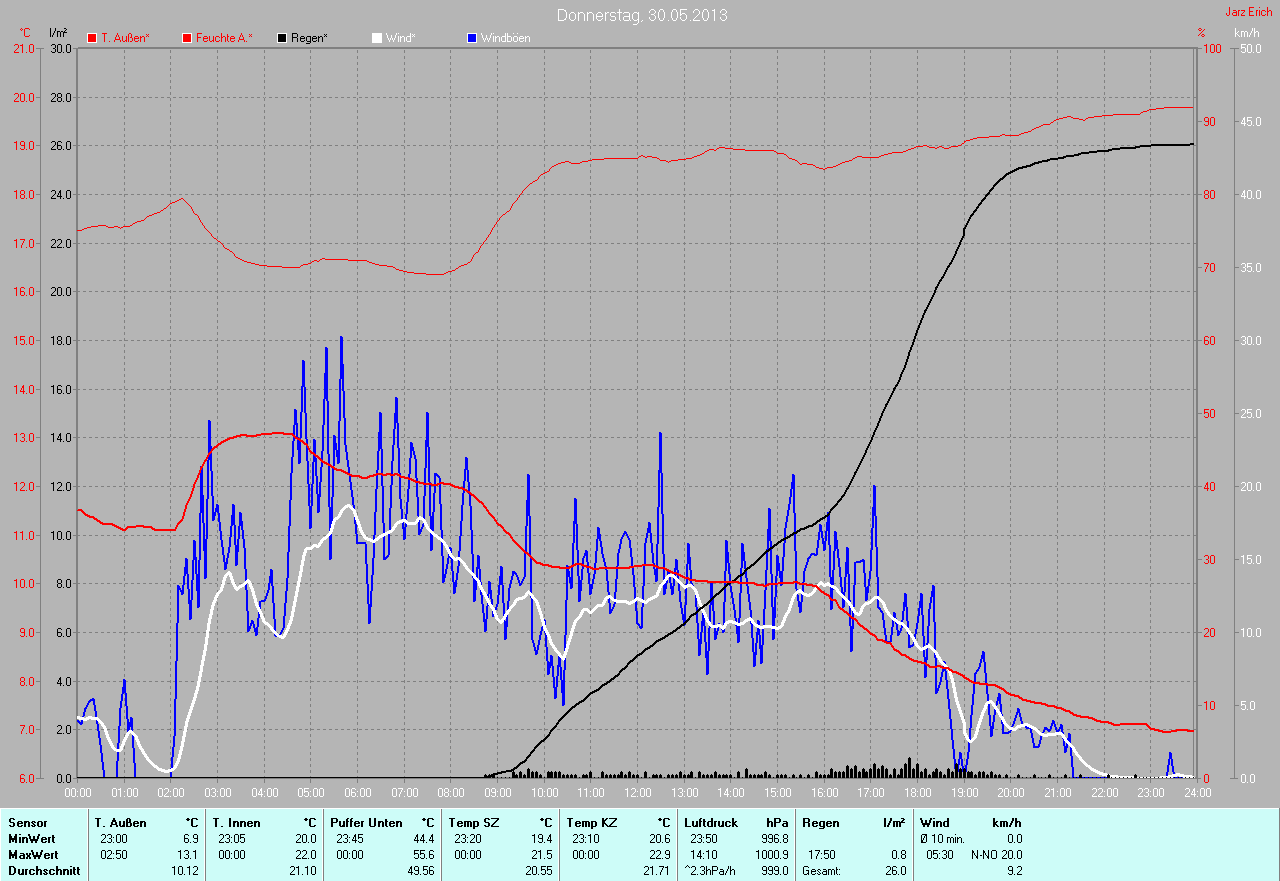Click the 'Luftdruck' column header

[x=710, y=823]
